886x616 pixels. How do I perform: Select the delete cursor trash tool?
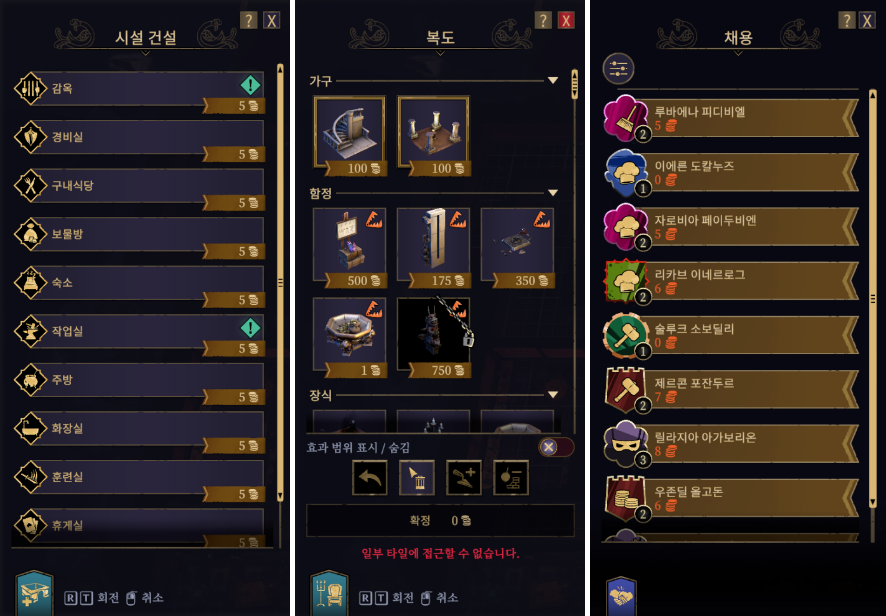417,478
